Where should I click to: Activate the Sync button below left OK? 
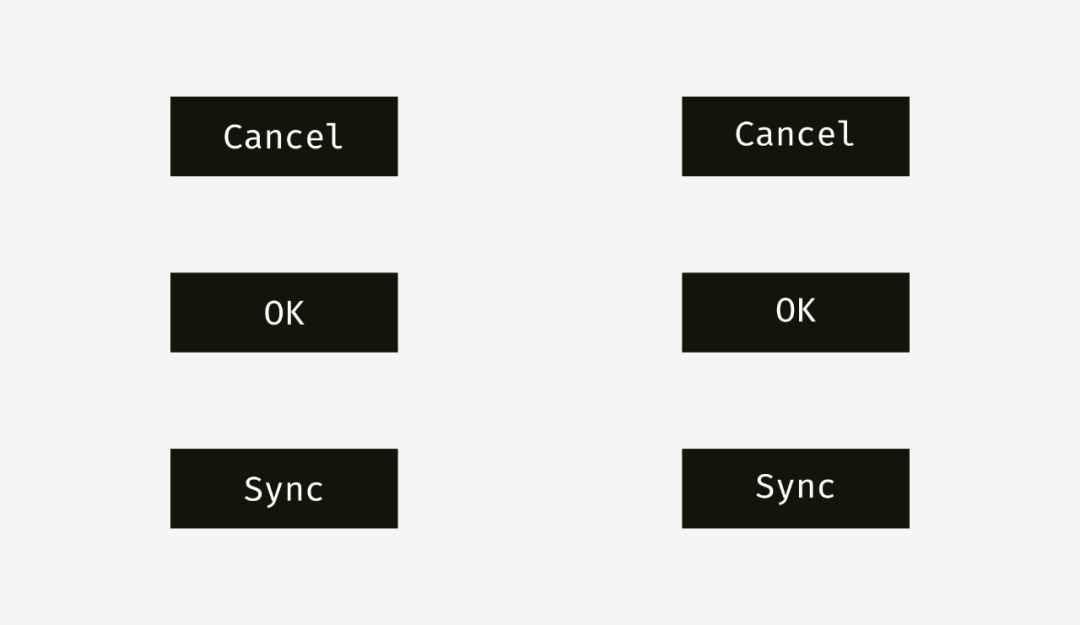point(284,489)
